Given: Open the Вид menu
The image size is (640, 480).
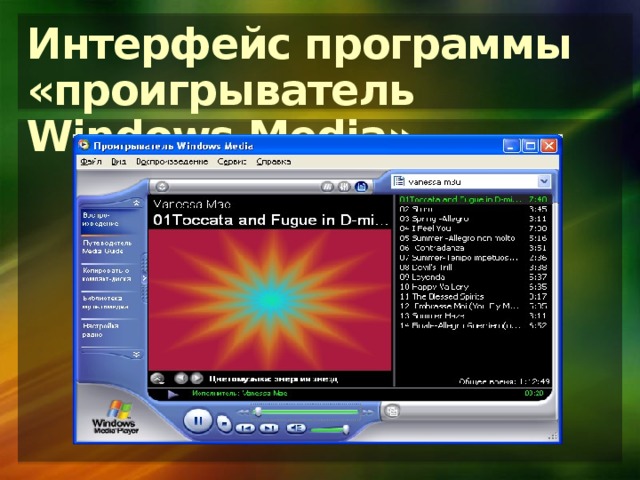Looking at the screenshot, I should click(118, 162).
